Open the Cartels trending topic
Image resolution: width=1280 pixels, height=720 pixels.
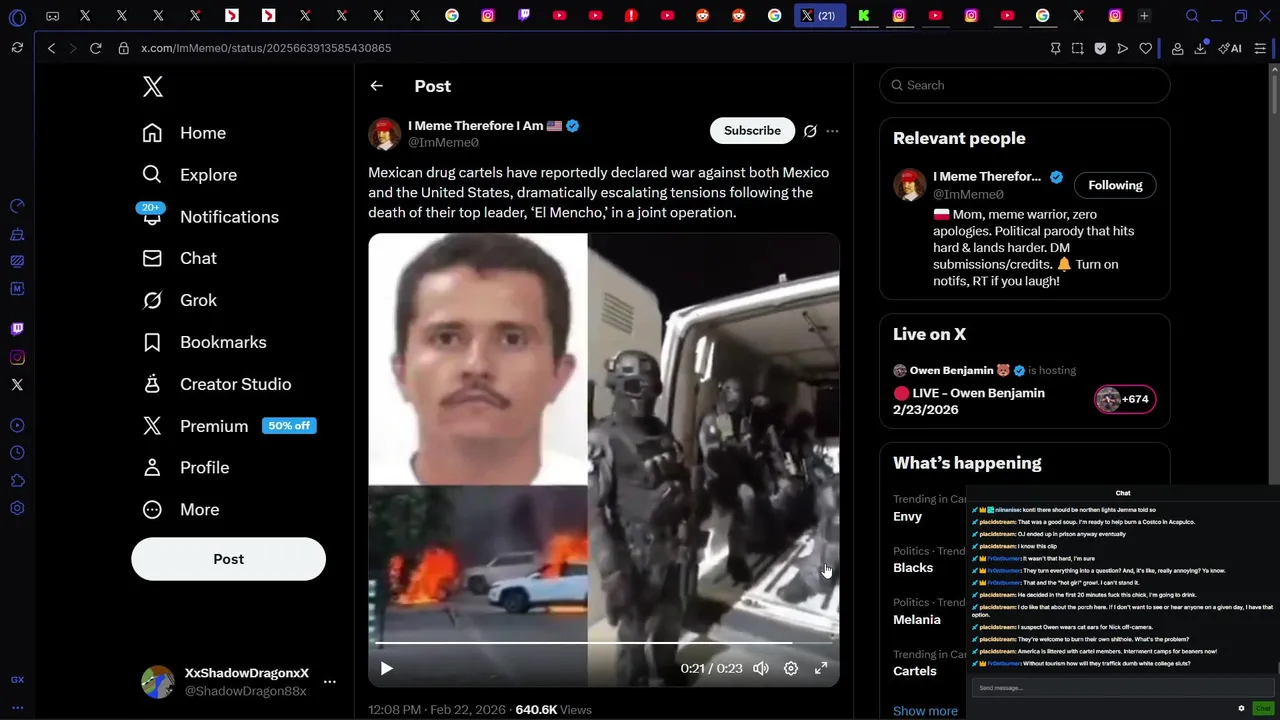click(915, 671)
